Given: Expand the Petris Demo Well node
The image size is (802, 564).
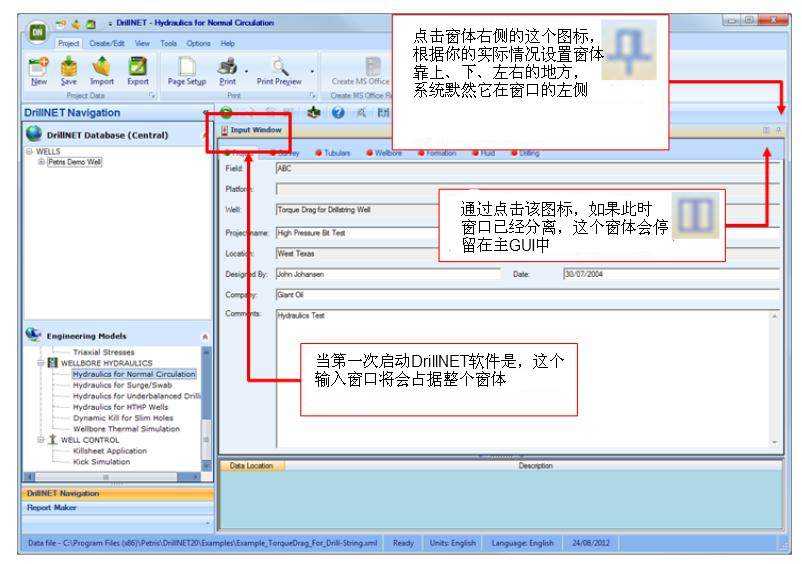Looking at the screenshot, I should tap(41, 162).
